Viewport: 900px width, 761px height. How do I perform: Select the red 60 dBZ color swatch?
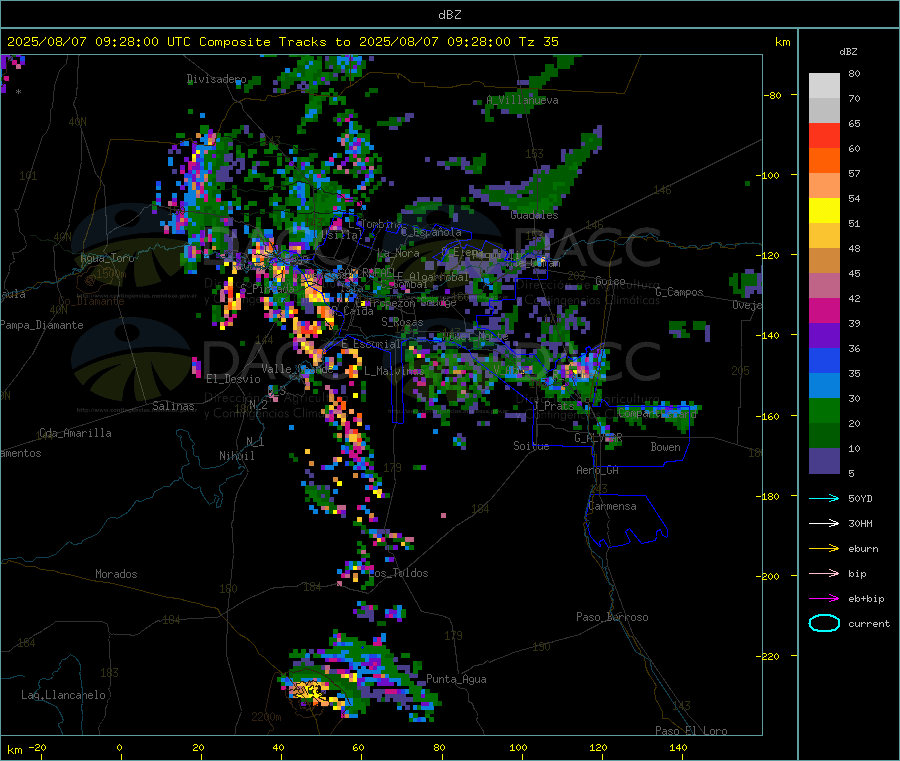point(824,135)
